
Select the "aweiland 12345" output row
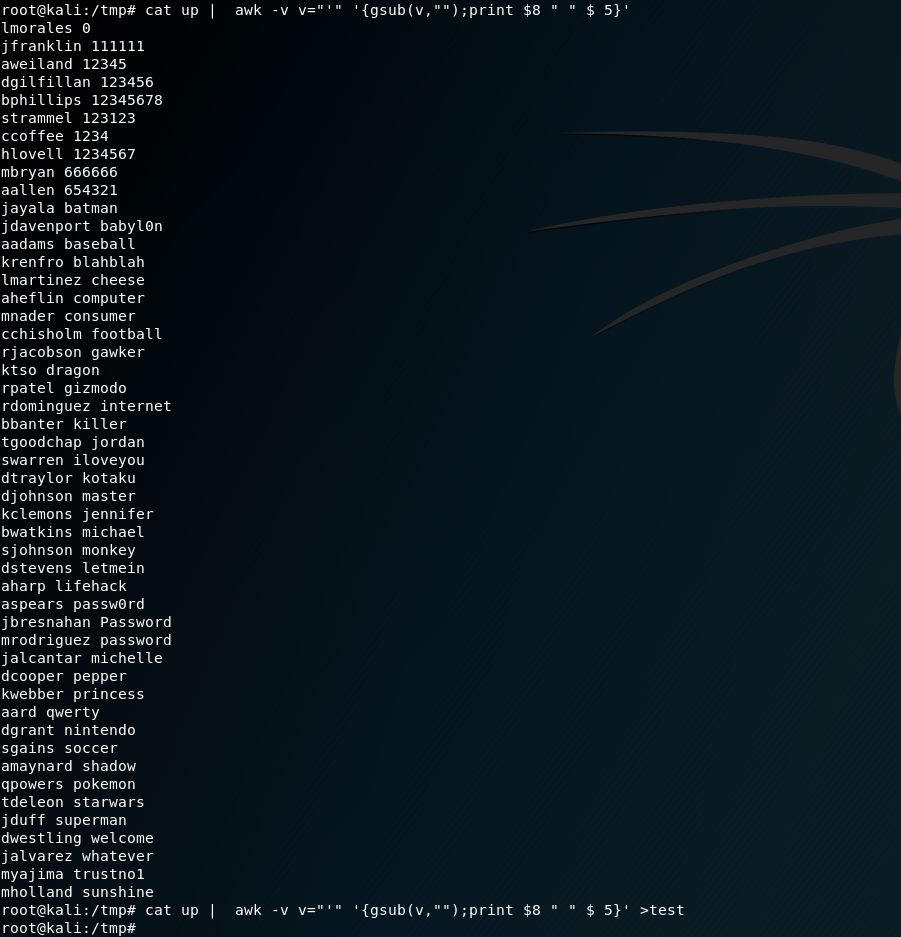click(64, 64)
